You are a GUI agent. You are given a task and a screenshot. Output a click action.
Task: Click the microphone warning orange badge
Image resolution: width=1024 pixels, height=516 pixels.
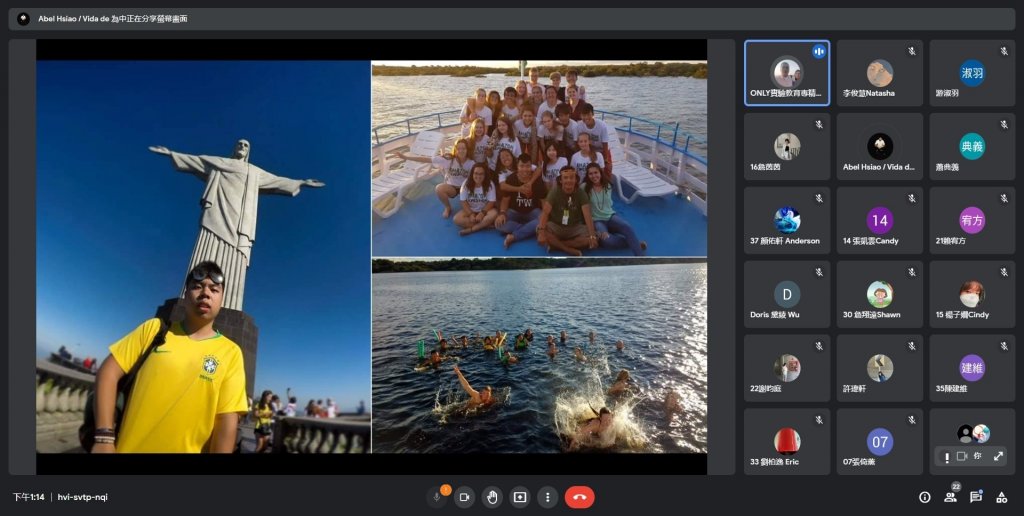445,489
